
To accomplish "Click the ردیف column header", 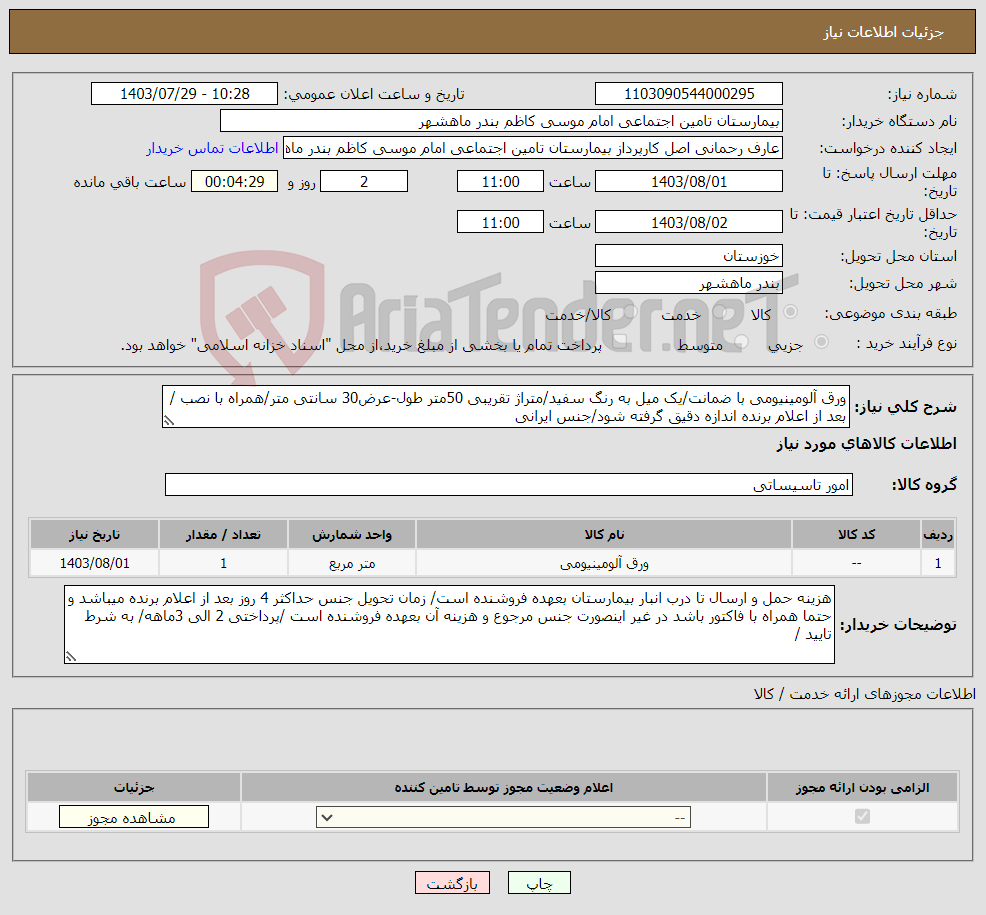I will [938, 535].
